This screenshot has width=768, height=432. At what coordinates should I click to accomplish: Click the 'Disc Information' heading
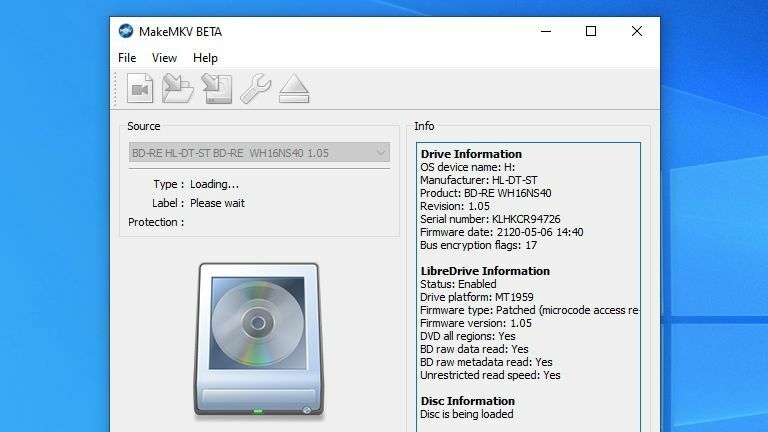coord(468,401)
